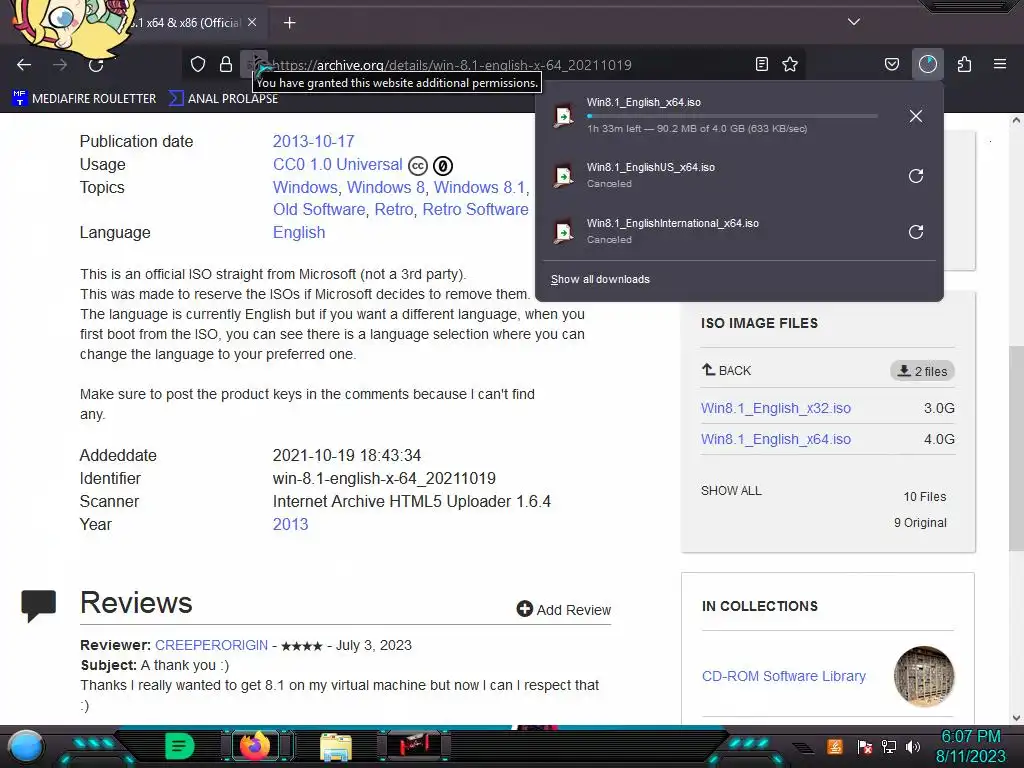Reload the page with the refresh icon

pyautogui.click(x=96, y=65)
